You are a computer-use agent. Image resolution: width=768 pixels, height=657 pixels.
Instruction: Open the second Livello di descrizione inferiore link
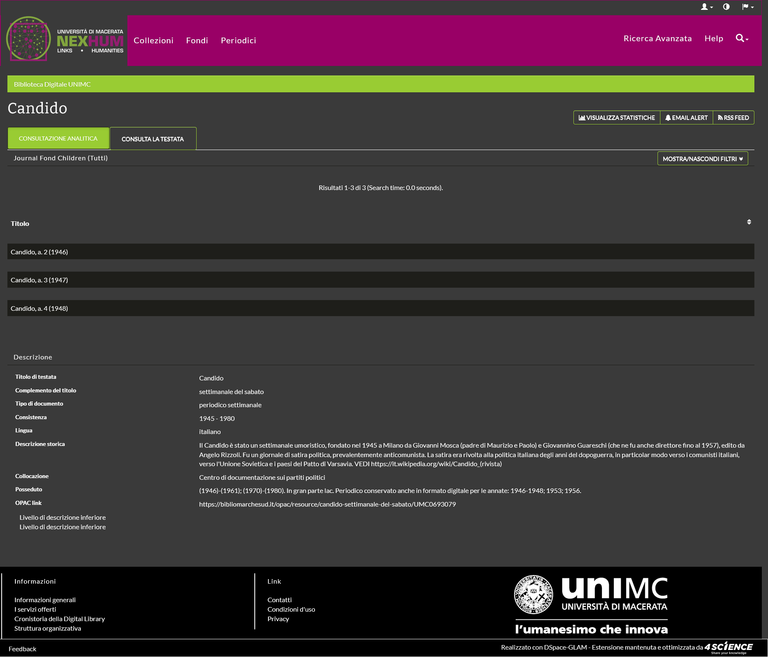point(62,527)
